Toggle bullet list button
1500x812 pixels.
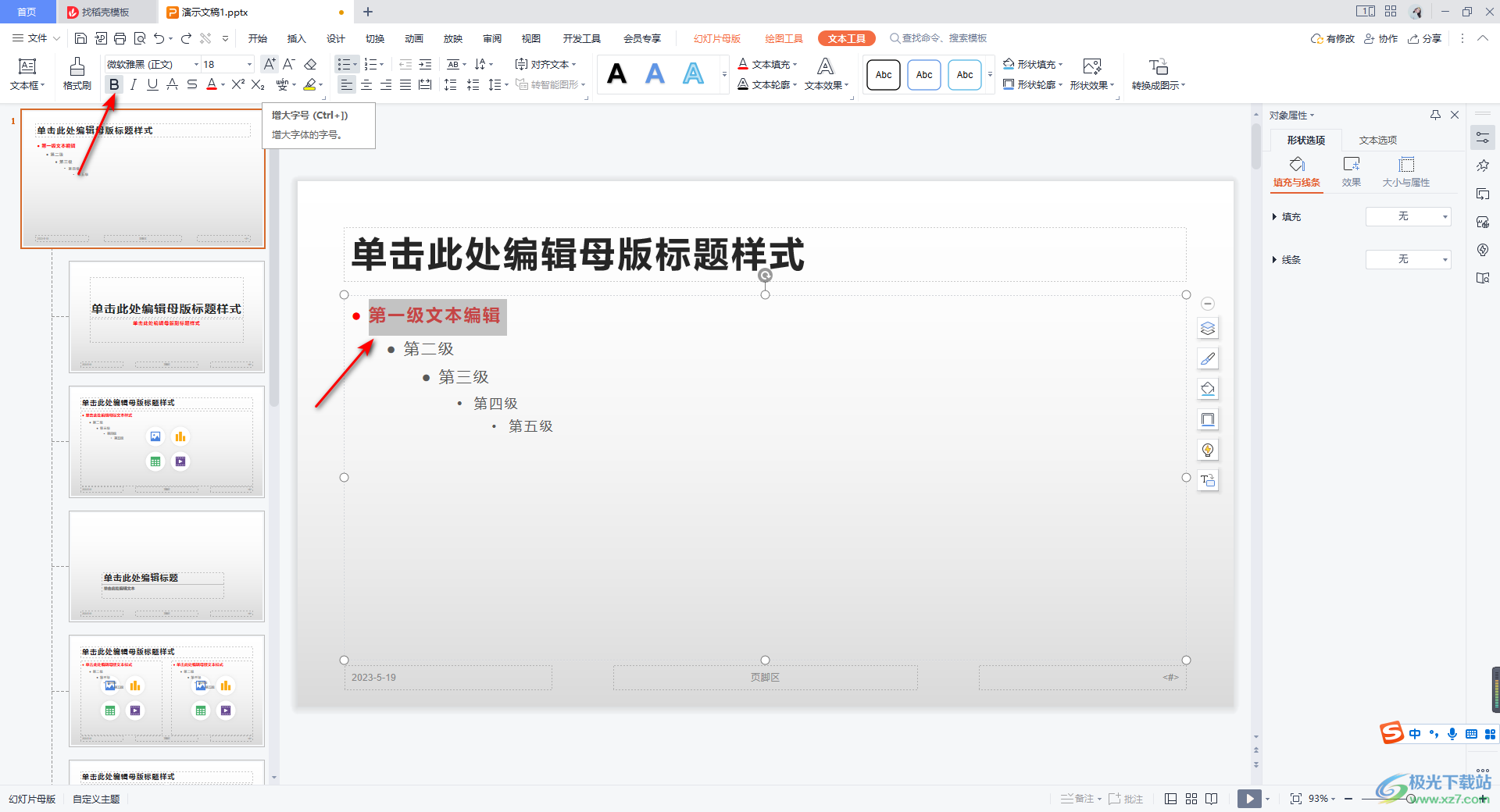[344, 64]
